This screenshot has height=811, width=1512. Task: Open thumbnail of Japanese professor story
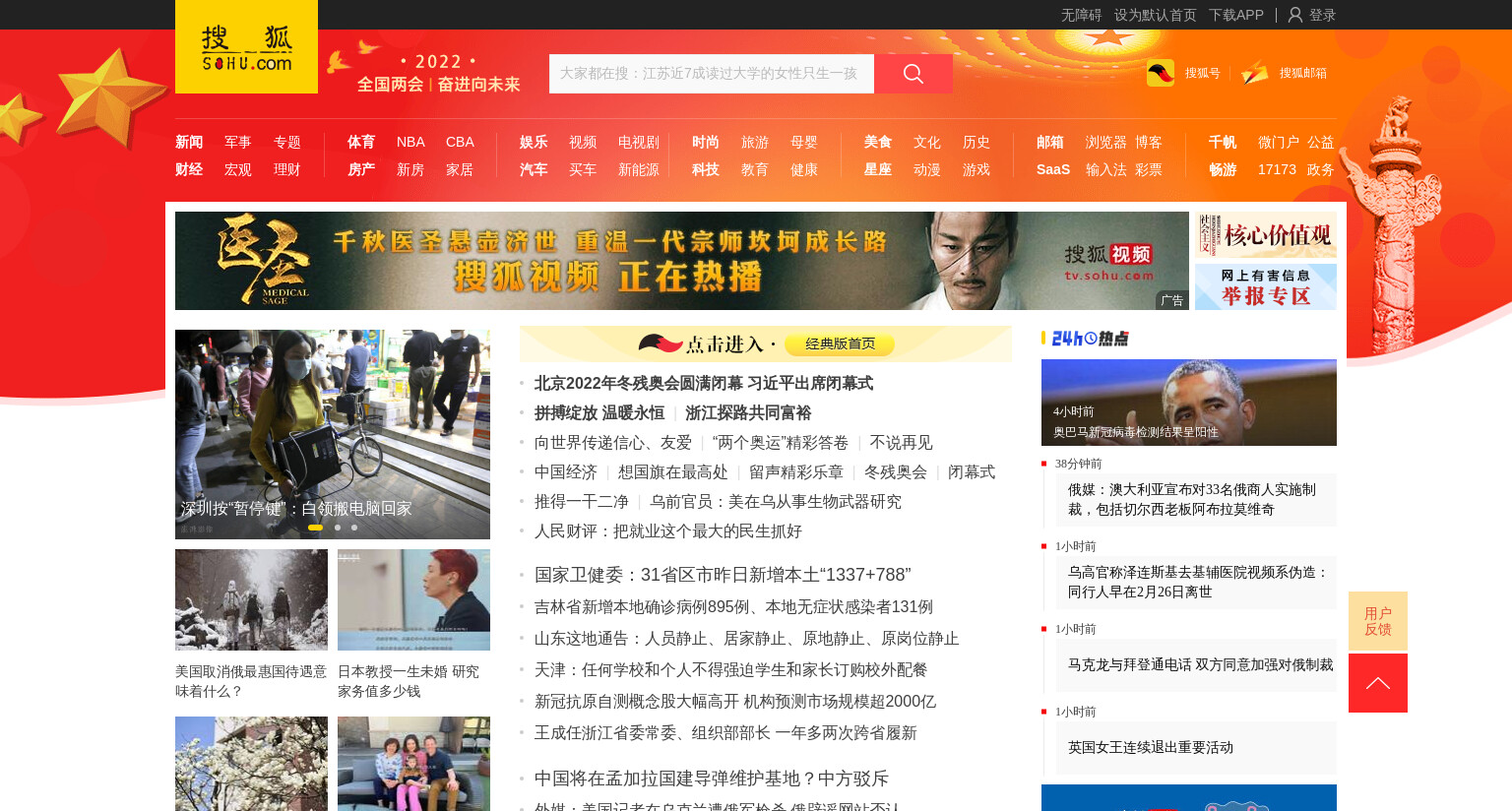[x=413, y=599]
